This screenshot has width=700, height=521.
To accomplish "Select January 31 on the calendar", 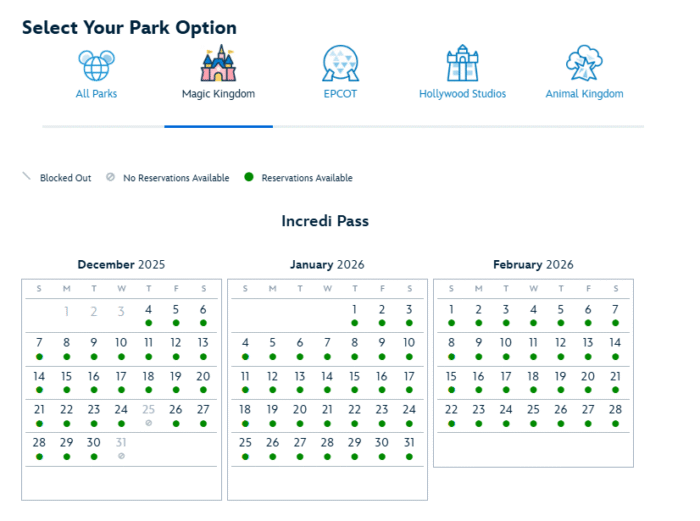I will click(409, 442).
